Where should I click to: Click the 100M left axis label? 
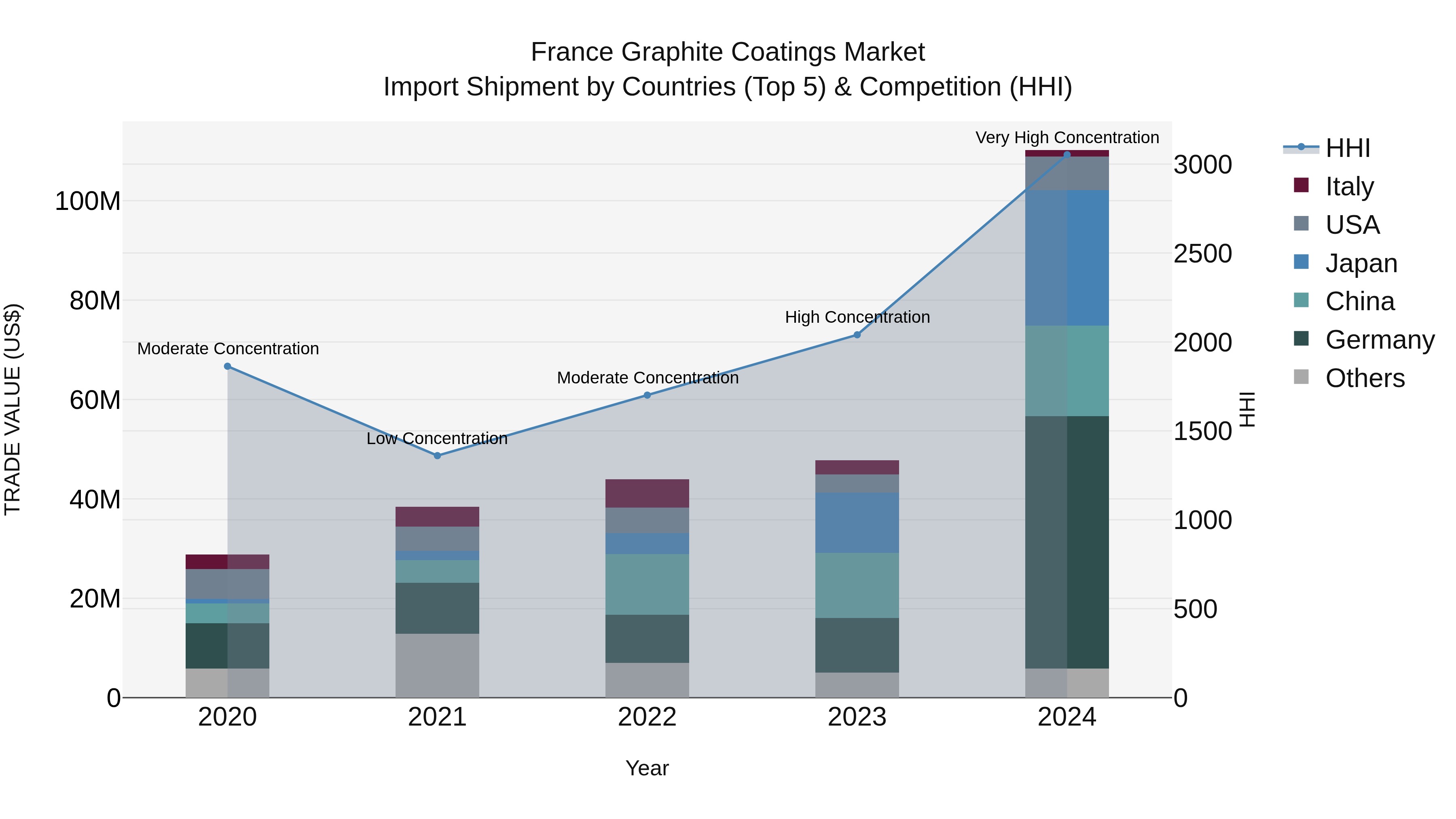[88, 201]
